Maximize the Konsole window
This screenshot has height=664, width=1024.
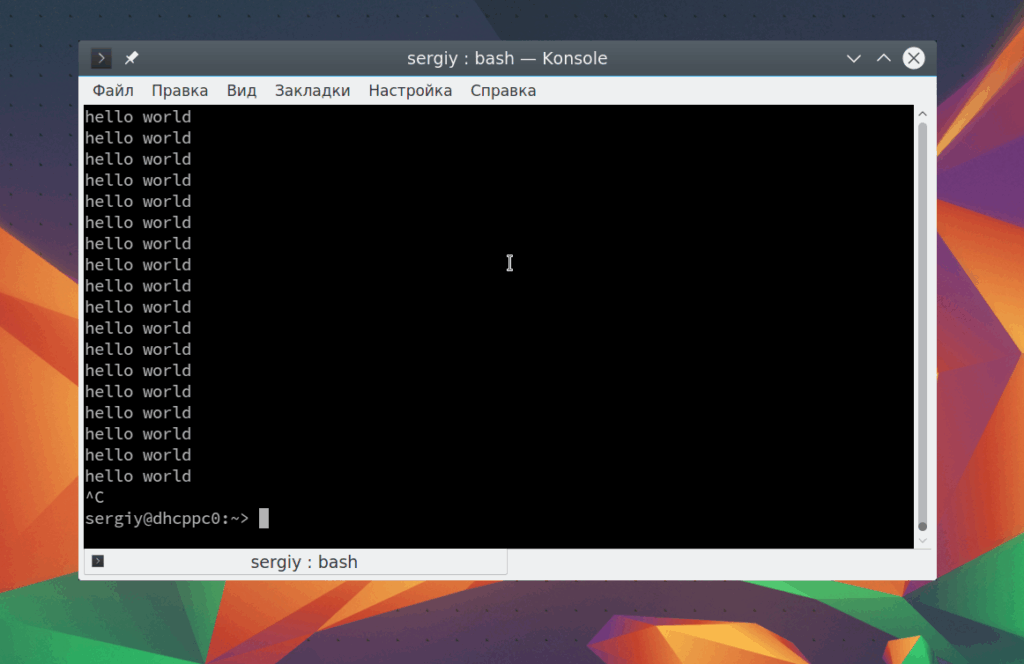[883, 58]
